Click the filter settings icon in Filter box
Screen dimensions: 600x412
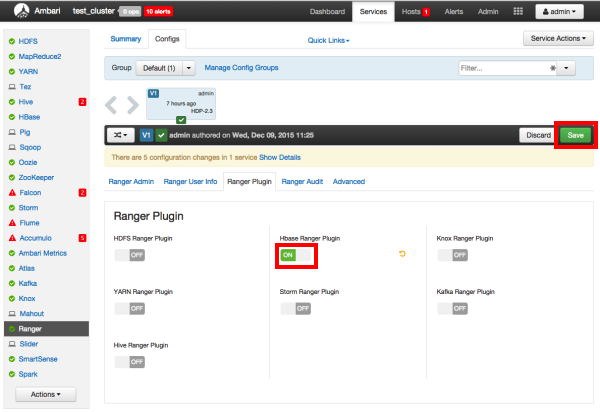[553, 68]
